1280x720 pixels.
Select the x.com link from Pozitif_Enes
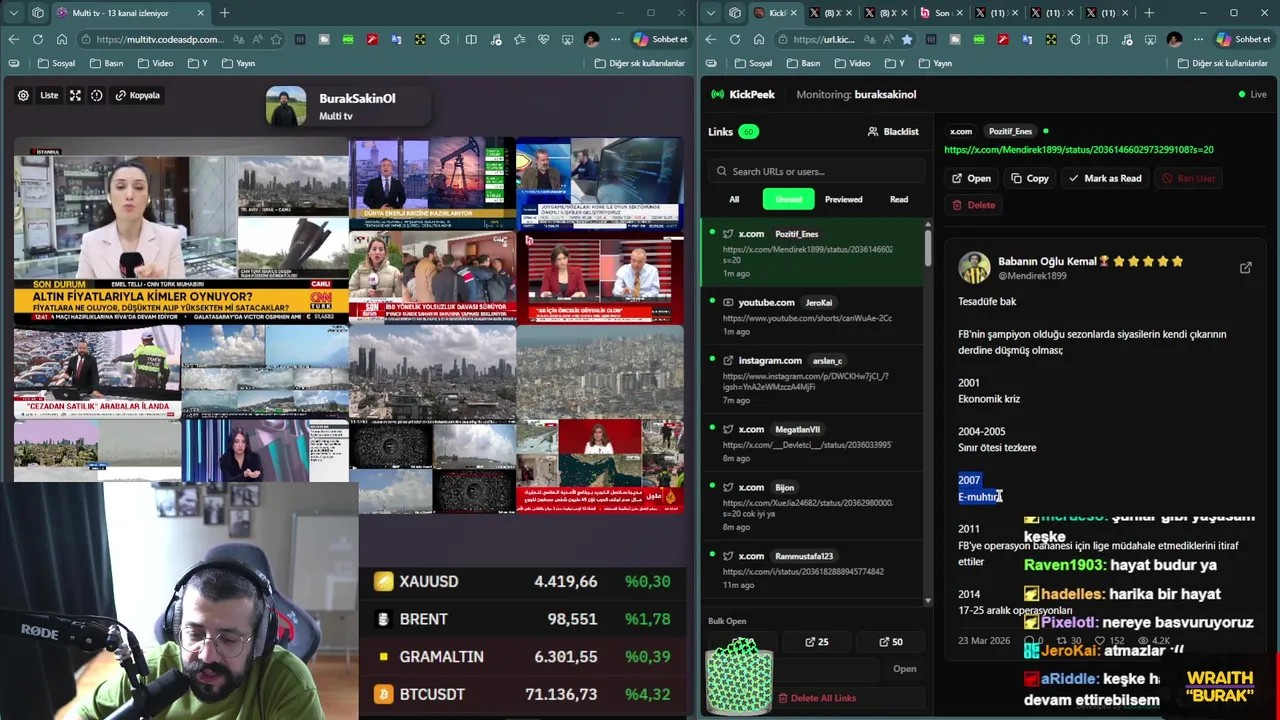pos(812,253)
